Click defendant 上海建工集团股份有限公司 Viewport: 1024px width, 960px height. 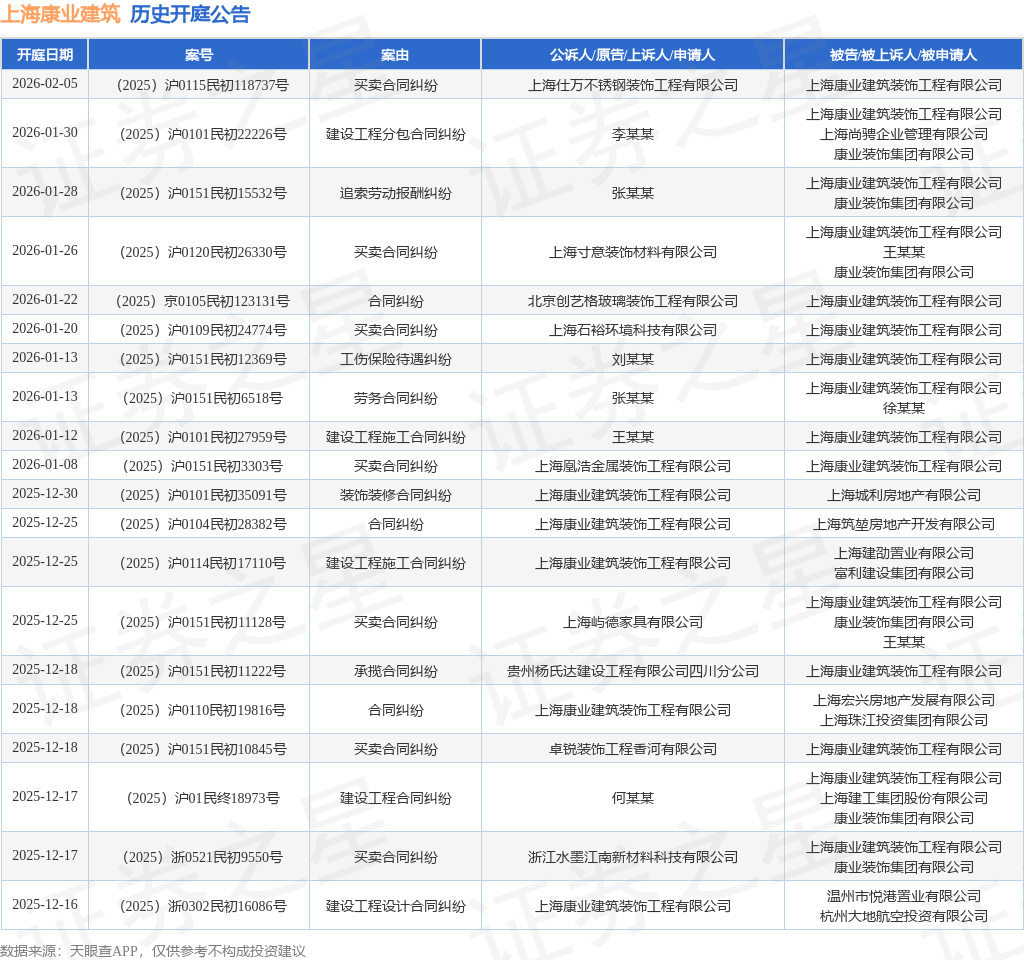903,799
